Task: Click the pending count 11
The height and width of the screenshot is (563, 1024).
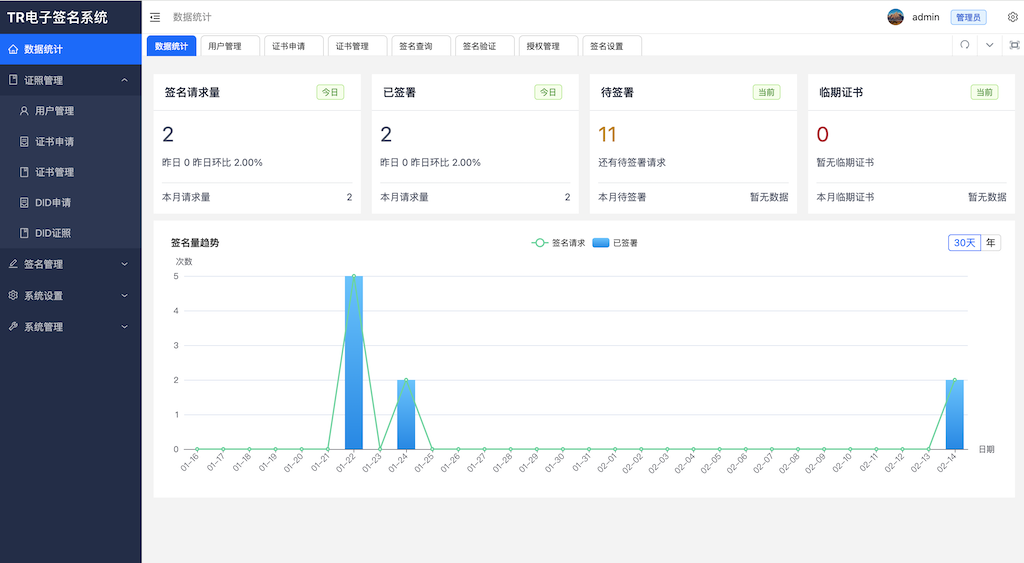Action: pos(607,135)
